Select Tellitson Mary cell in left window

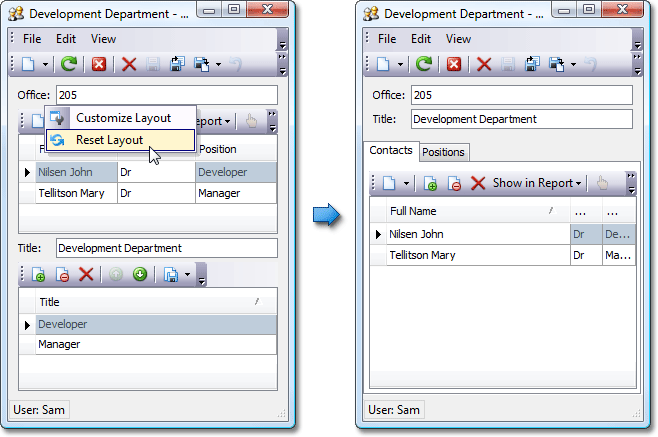point(76,193)
